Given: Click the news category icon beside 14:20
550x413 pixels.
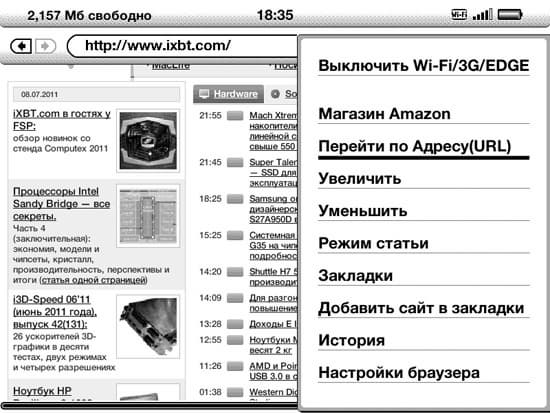Looking at the screenshot, I should (x=235, y=272).
